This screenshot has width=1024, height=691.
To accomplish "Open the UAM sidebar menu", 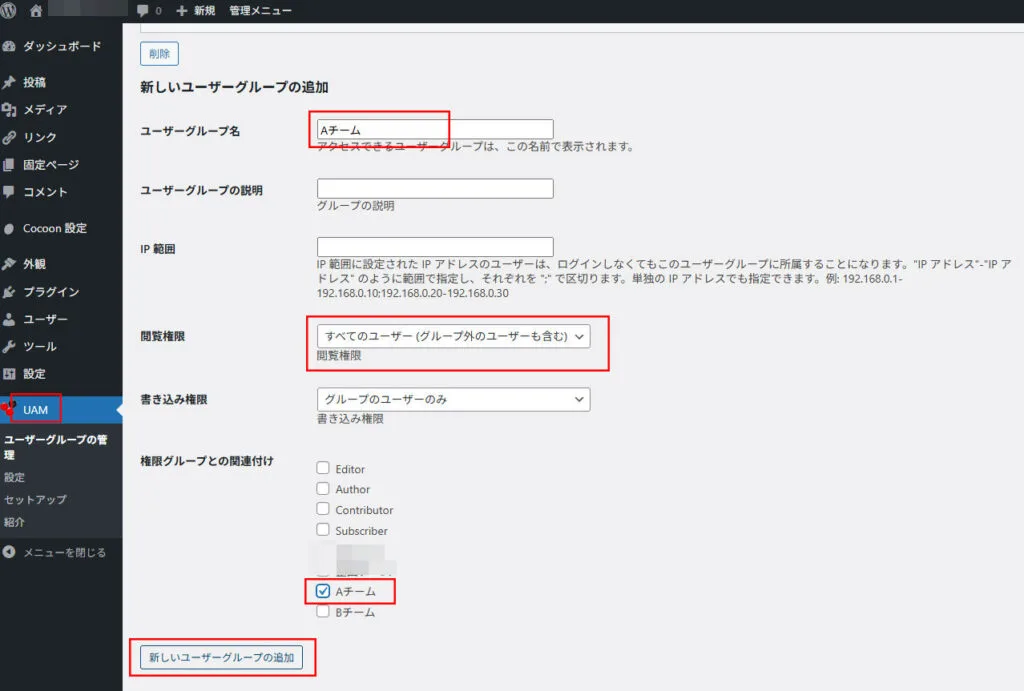I will tap(36, 410).
